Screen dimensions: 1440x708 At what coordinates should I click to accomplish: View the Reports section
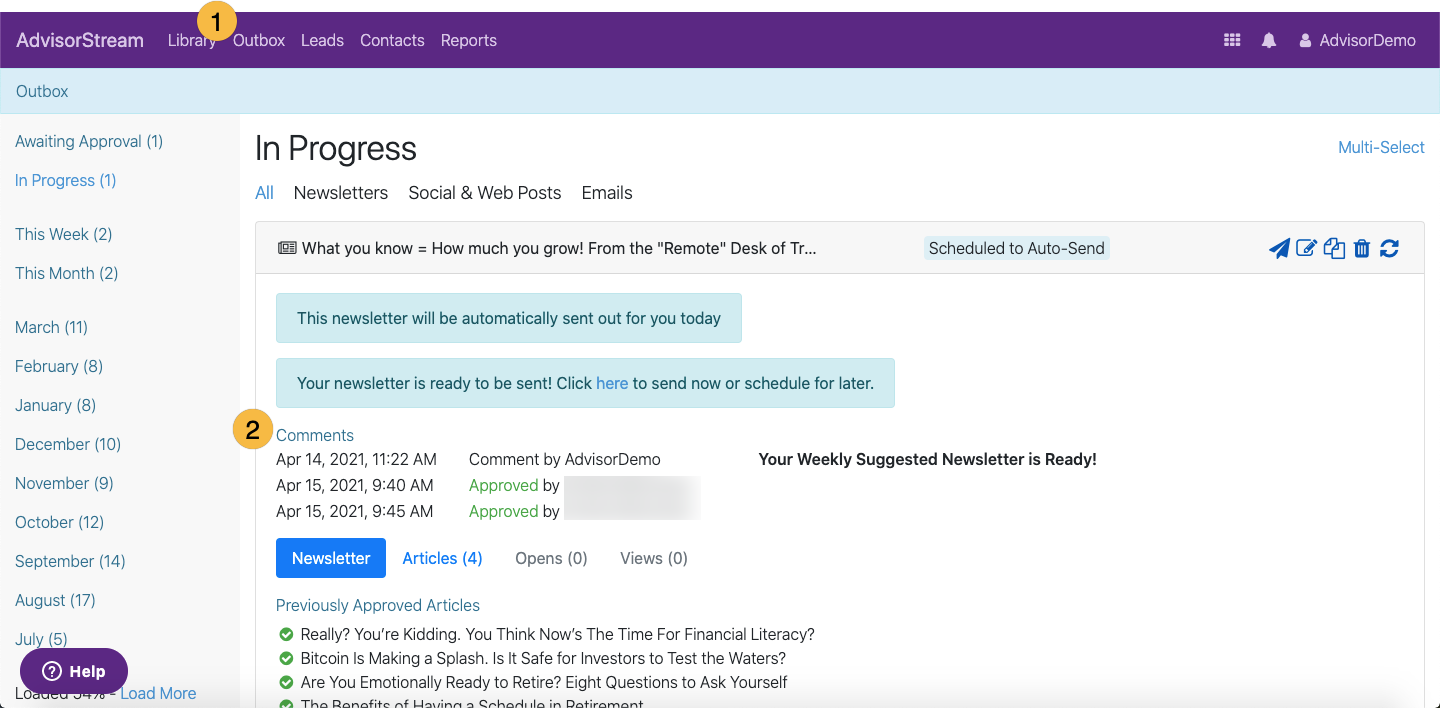469,40
